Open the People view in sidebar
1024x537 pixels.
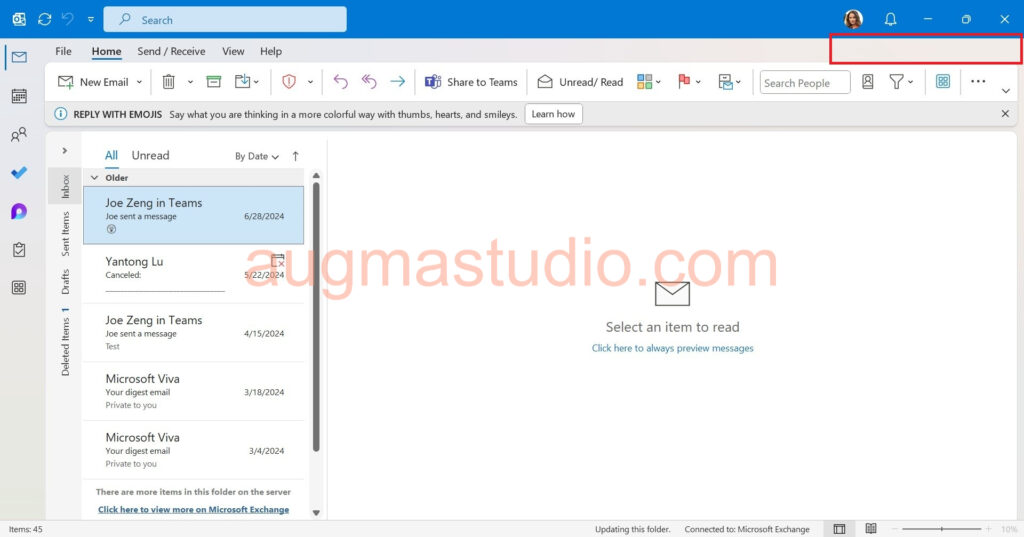pos(19,135)
